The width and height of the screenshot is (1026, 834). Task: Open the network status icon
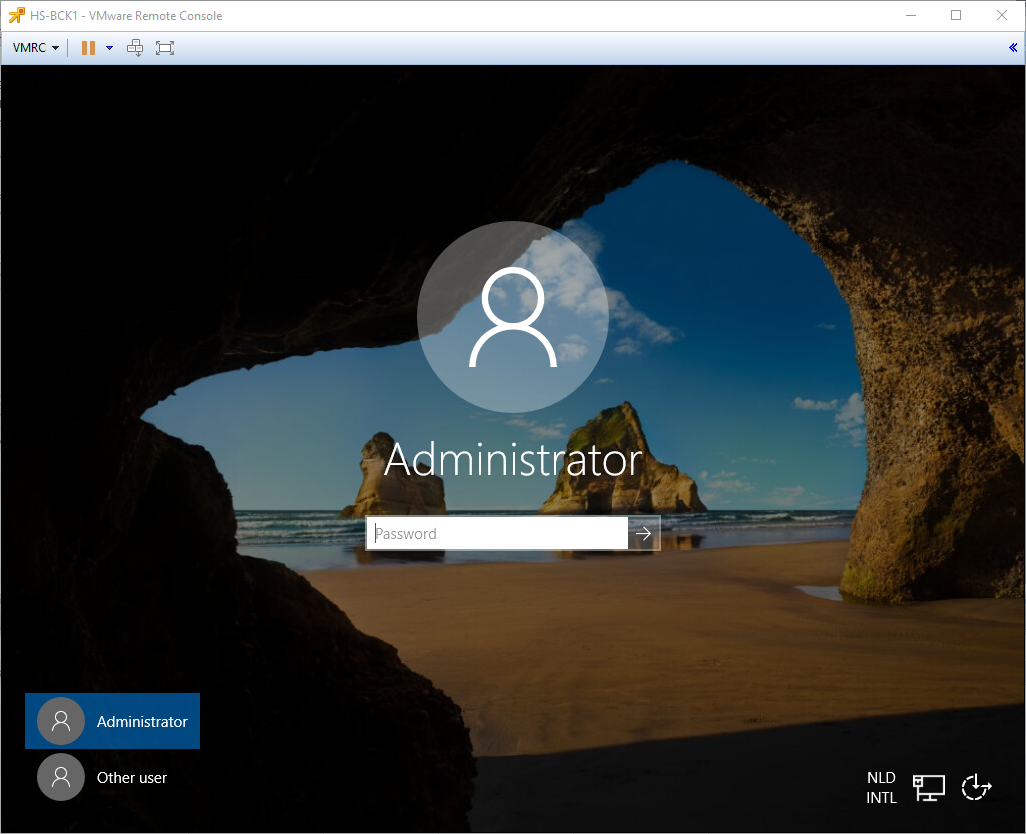[x=929, y=787]
